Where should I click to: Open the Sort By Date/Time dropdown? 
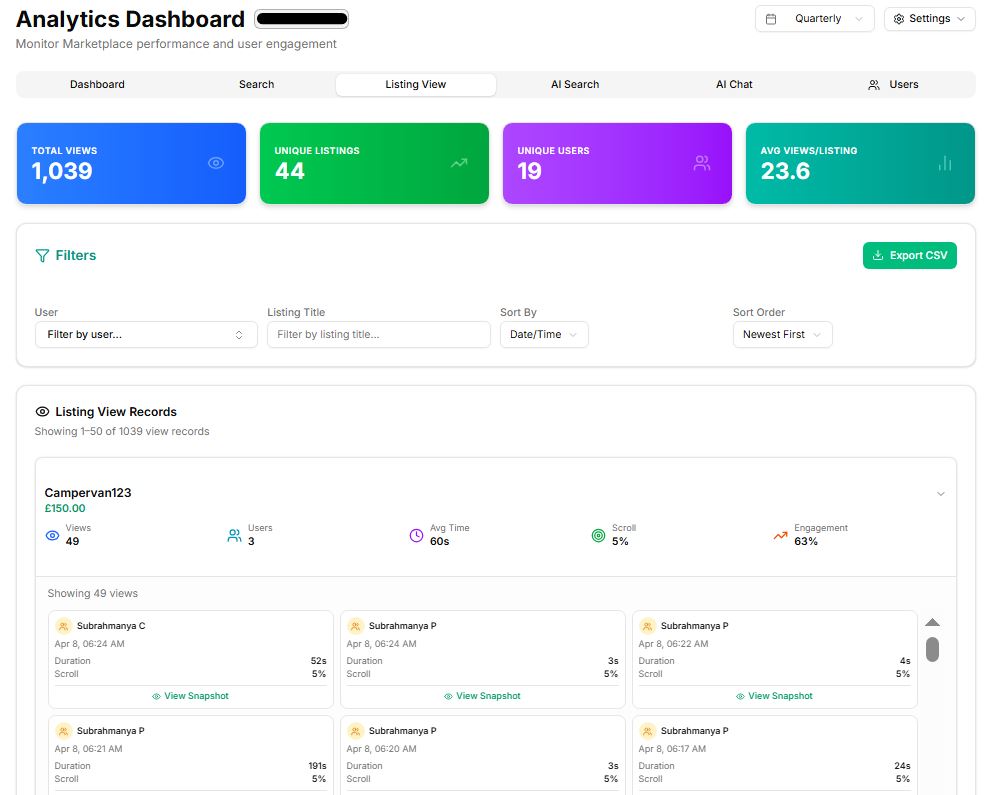[x=544, y=335]
